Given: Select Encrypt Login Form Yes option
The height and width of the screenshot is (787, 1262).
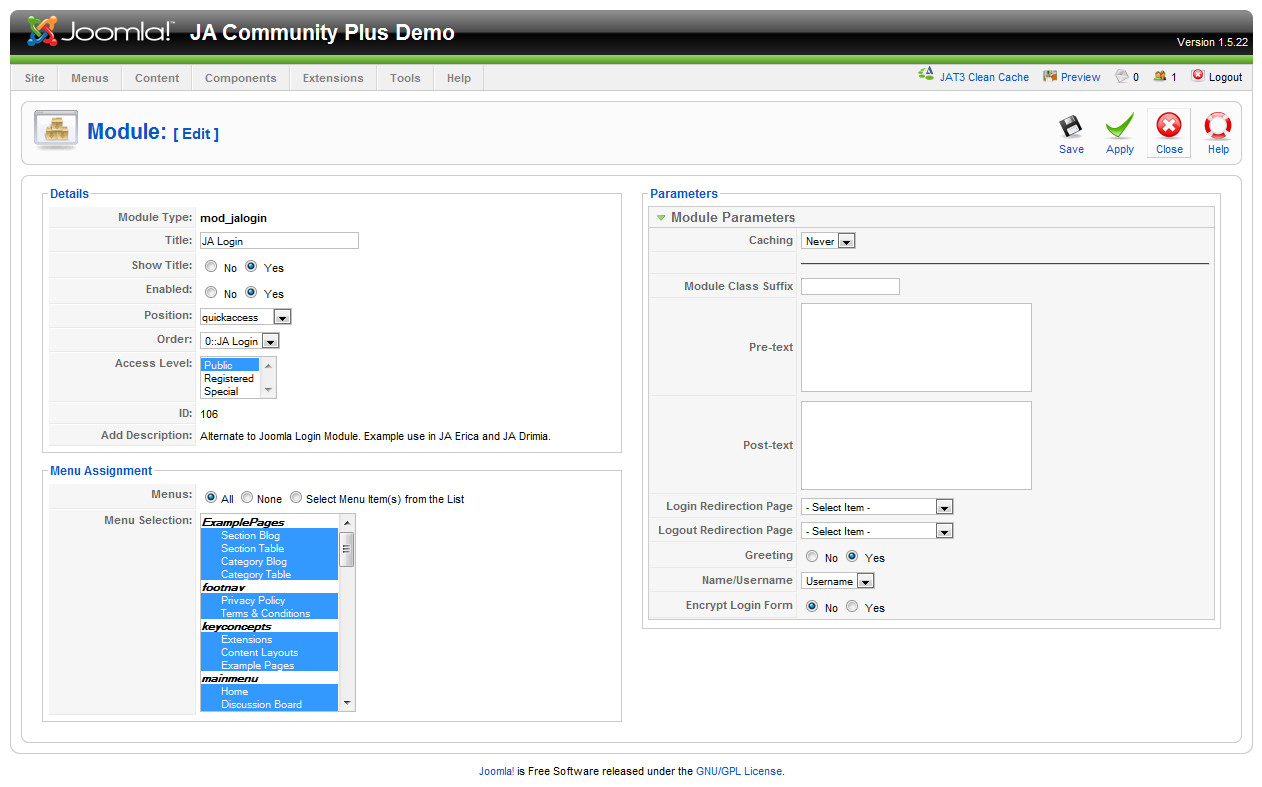Looking at the screenshot, I should [x=852, y=606].
